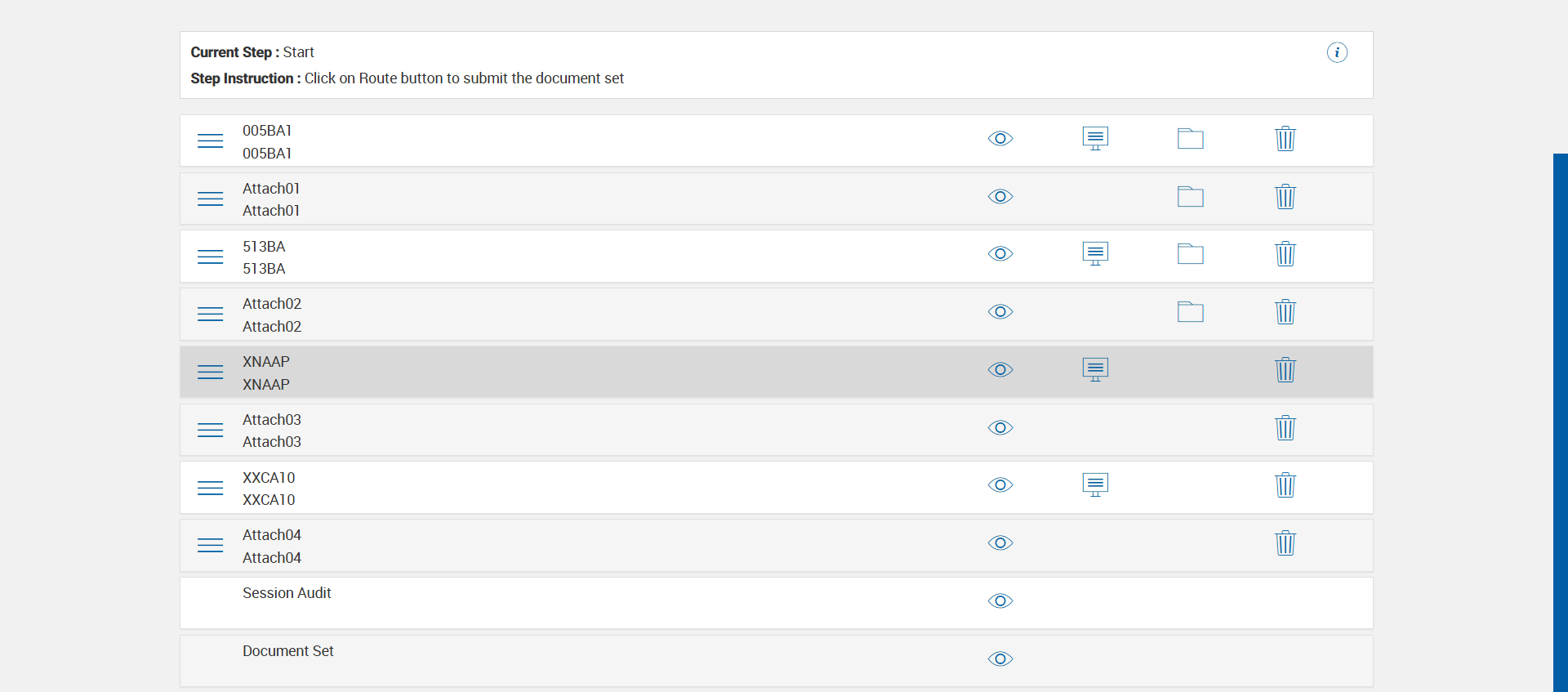Open the folder icon for Attach01
The height and width of the screenshot is (692, 1568).
(1190, 197)
